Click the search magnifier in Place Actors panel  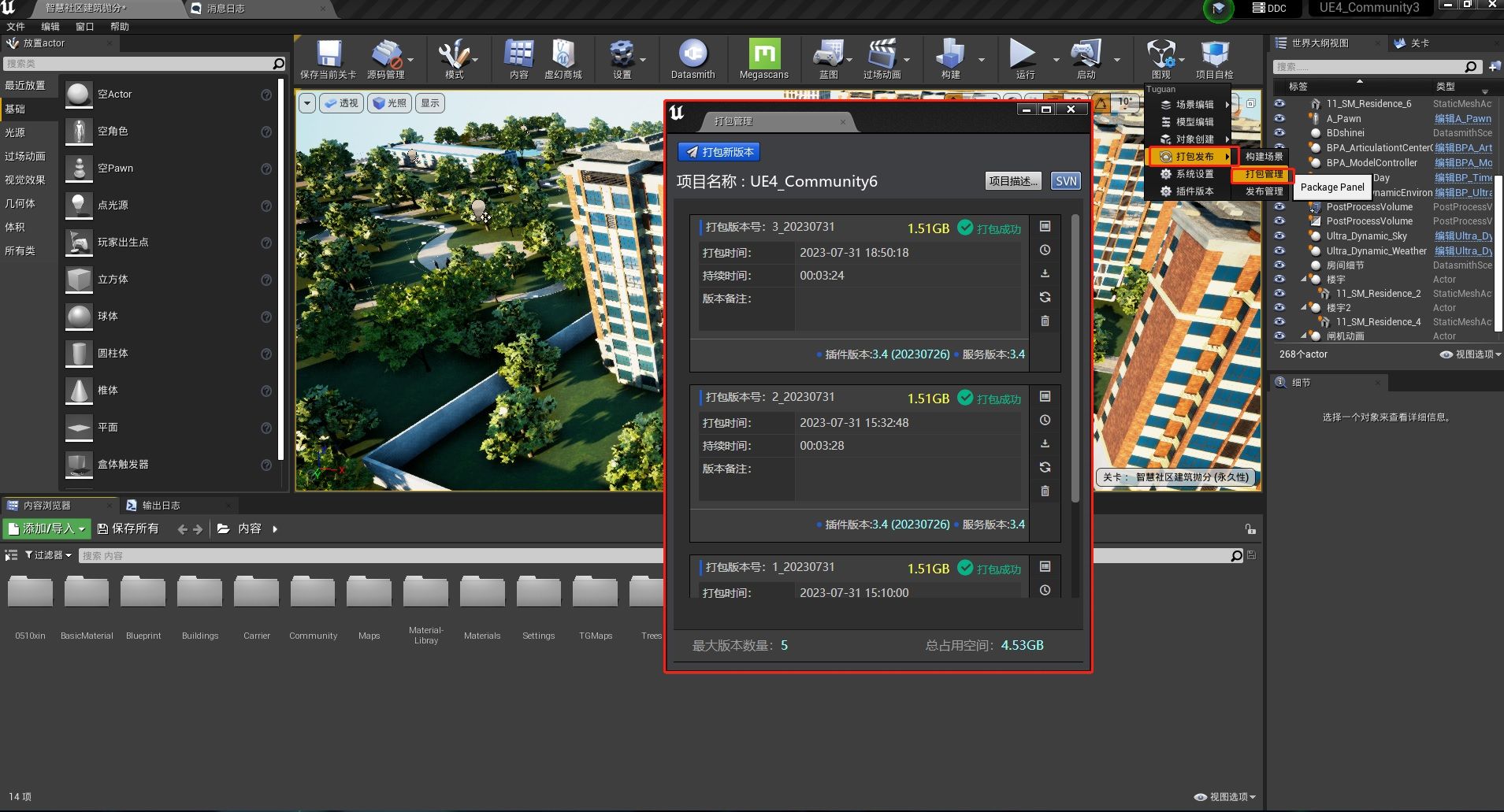(x=278, y=64)
